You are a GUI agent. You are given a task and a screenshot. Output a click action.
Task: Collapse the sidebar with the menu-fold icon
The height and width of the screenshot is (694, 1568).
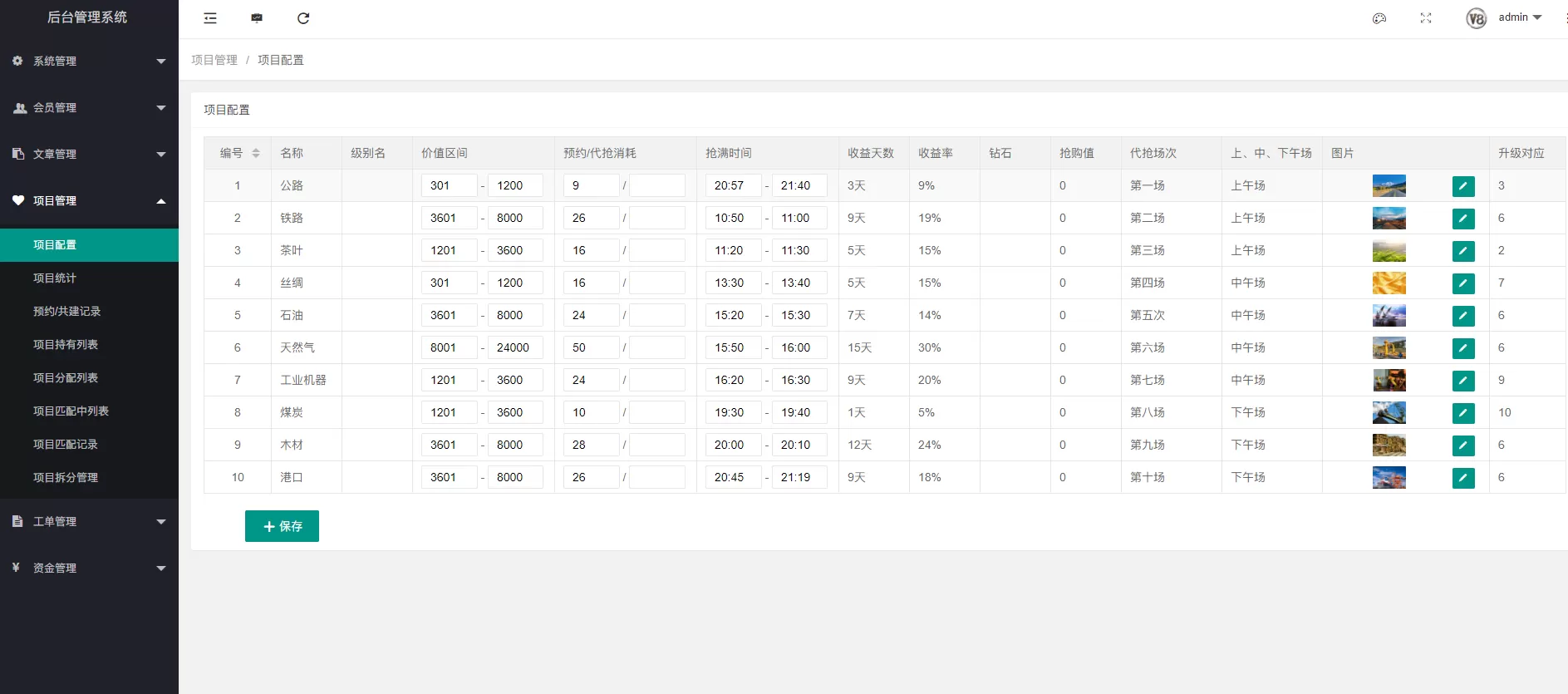[x=210, y=18]
